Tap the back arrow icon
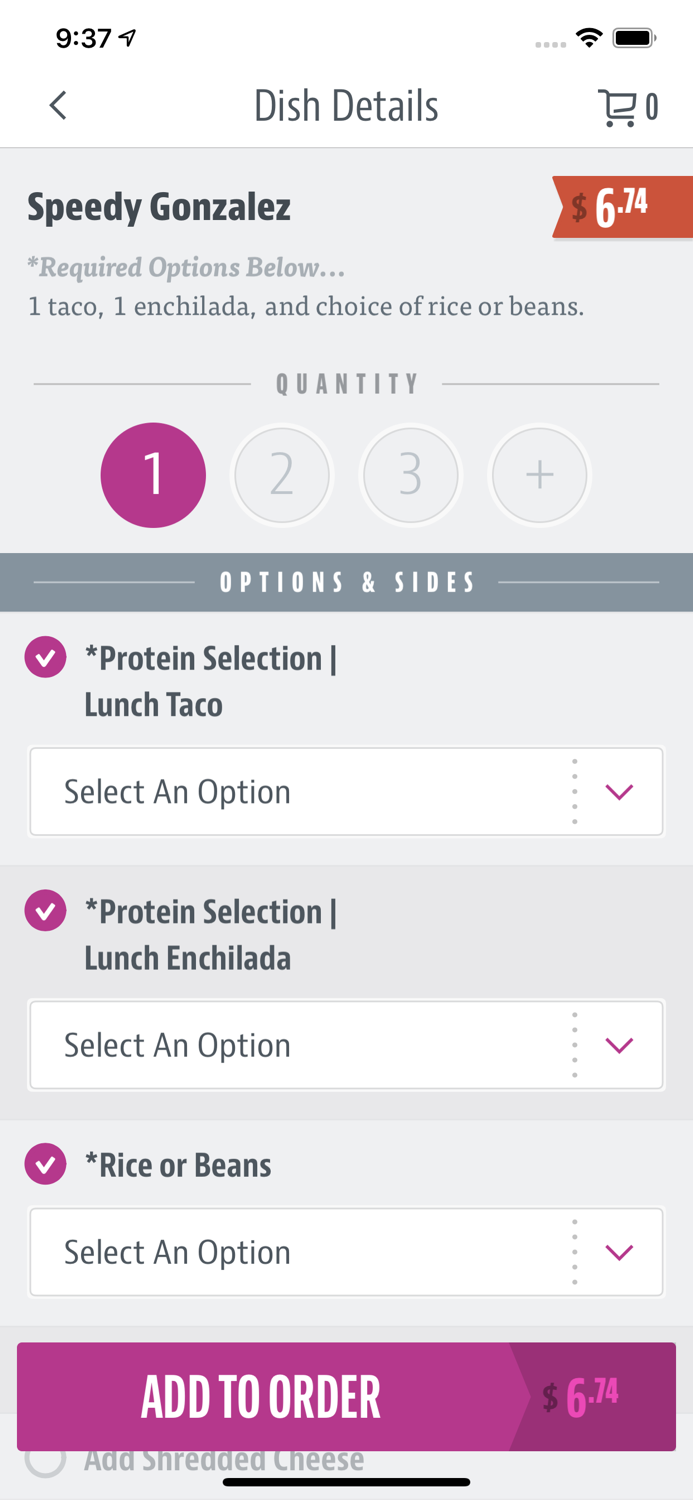The height and width of the screenshot is (1500, 693). [58, 106]
